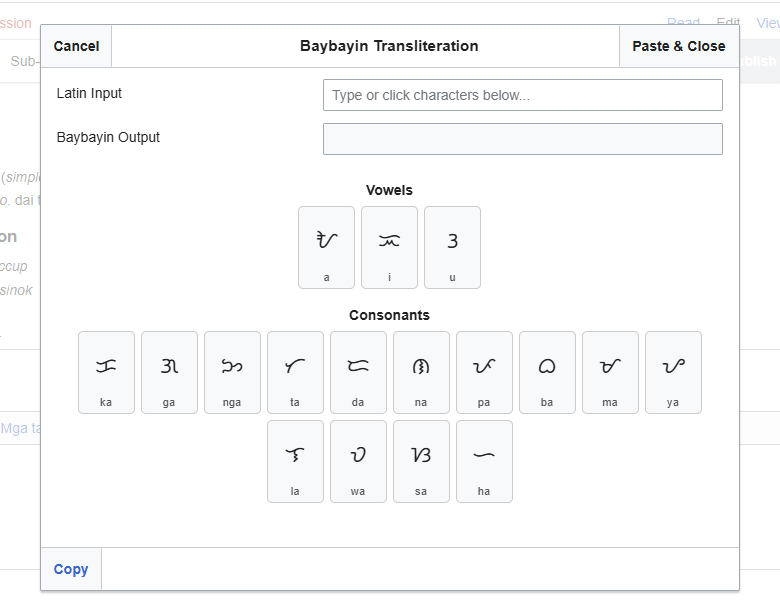780x611 pixels.
Task: Cancel the Baybayin Transliteration dialog
Action: coord(76,46)
